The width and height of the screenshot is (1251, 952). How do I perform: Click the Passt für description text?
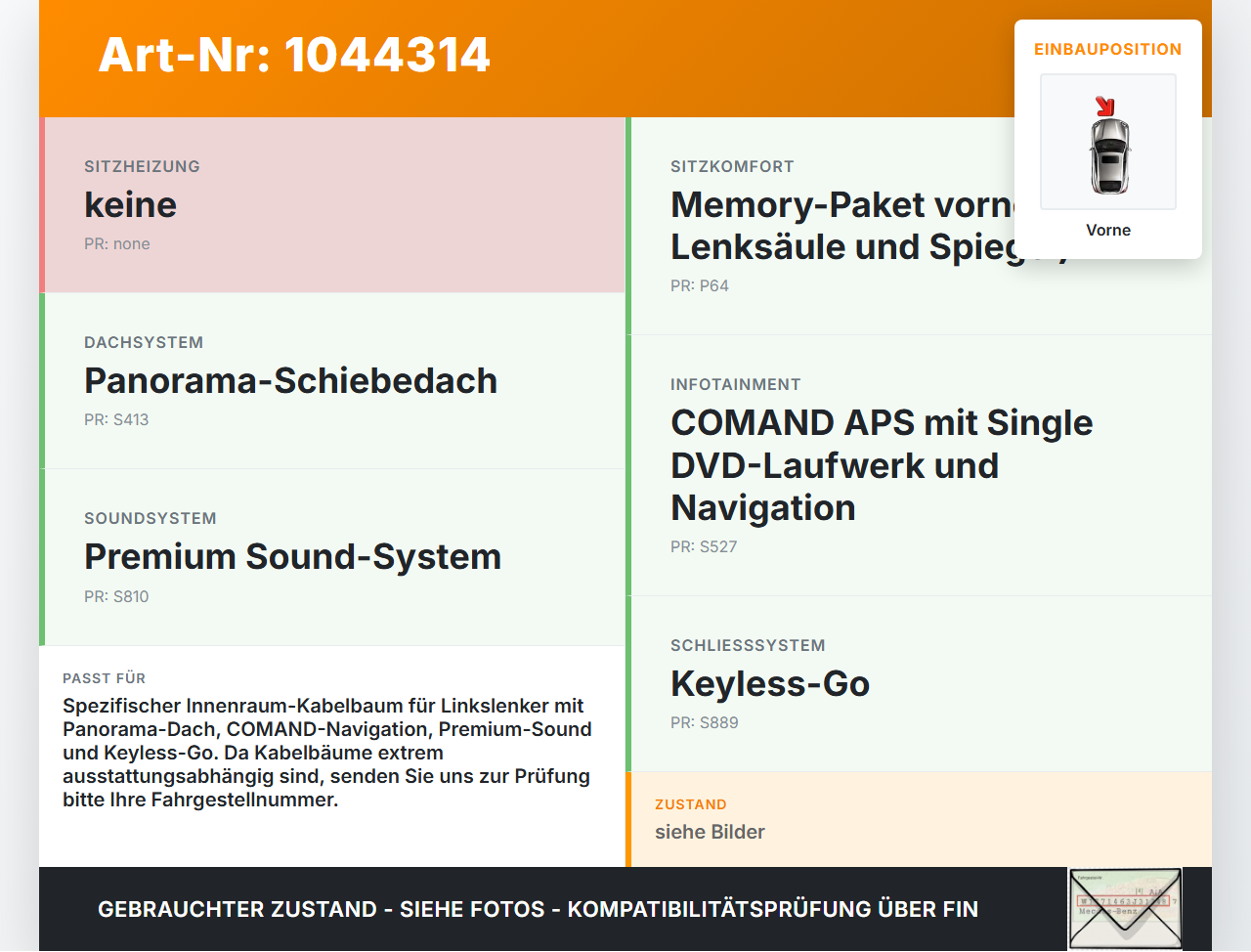point(327,753)
